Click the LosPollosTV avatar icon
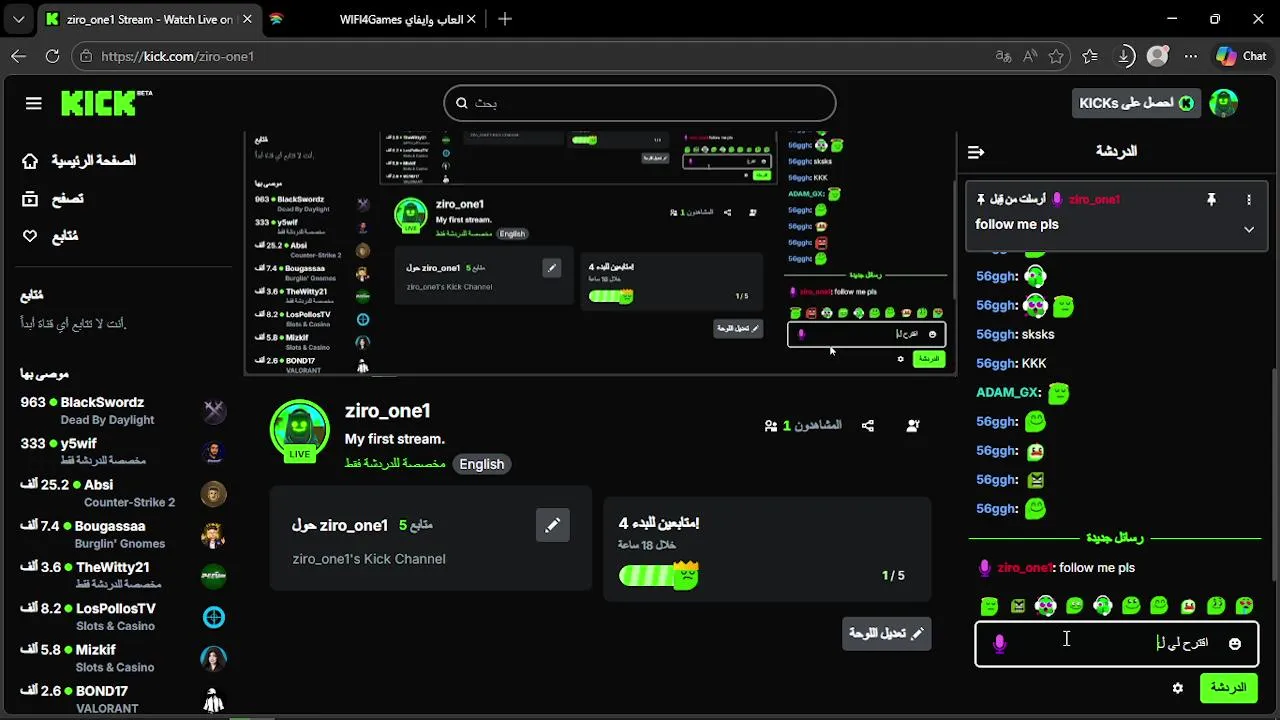1280x720 pixels. [214, 617]
